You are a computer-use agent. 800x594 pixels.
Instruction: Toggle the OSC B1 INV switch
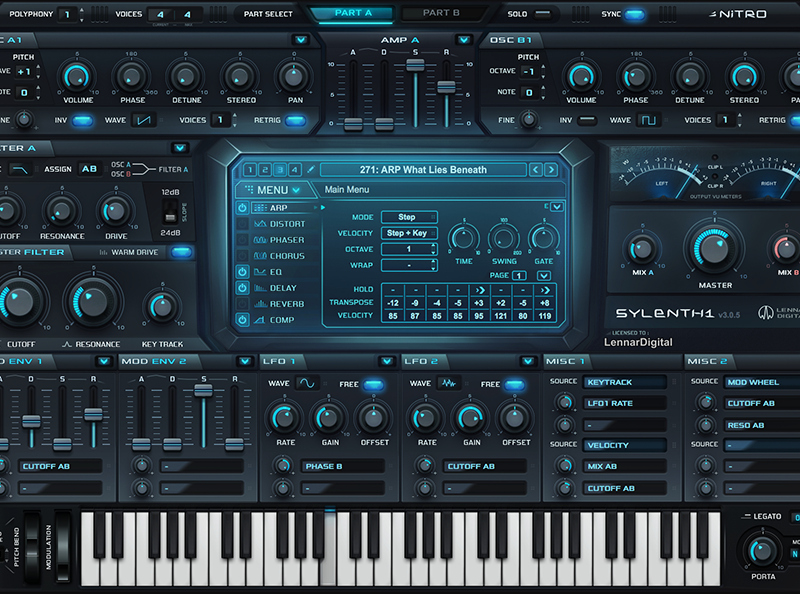(587, 120)
